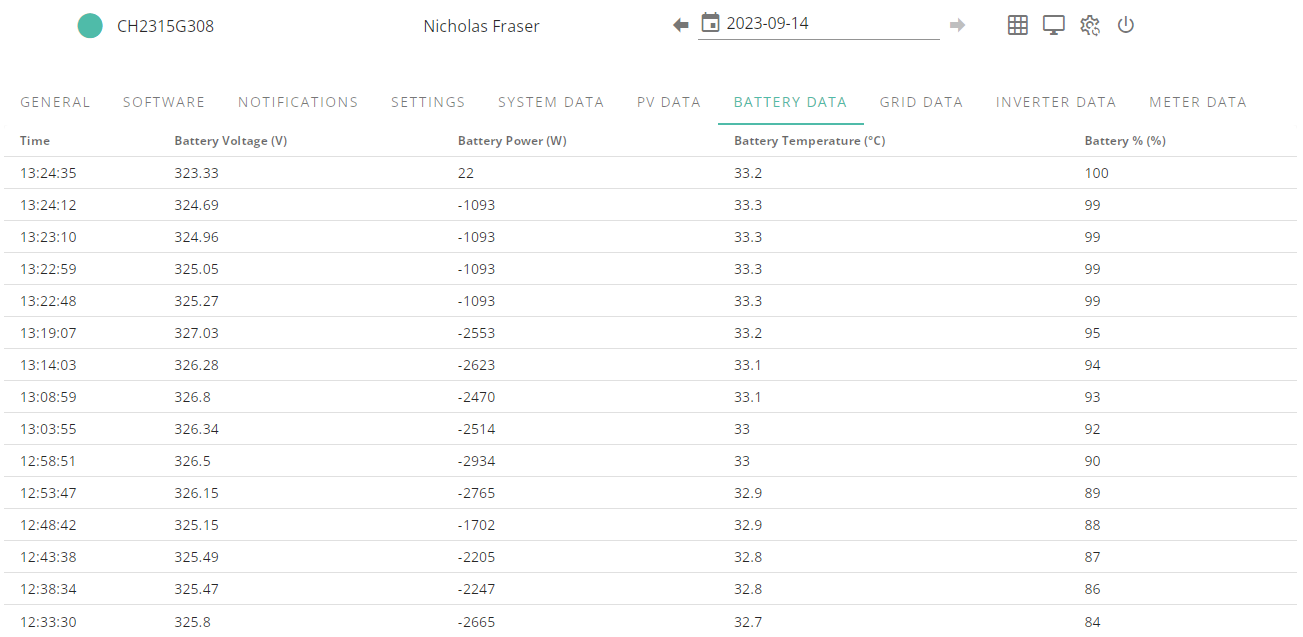Screen dimensions: 1303x637
Task: Click device serial CH2315G308
Action: pos(165,26)
